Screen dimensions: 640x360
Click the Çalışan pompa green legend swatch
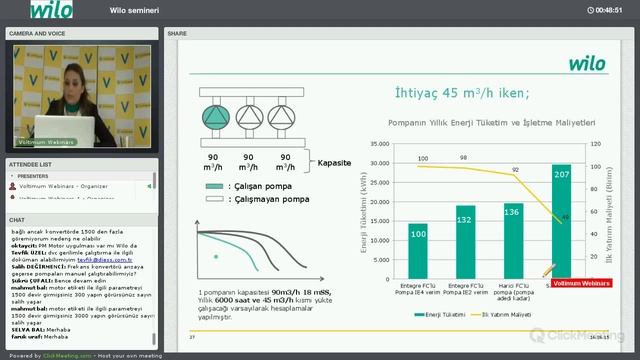[x=214, y=186]
